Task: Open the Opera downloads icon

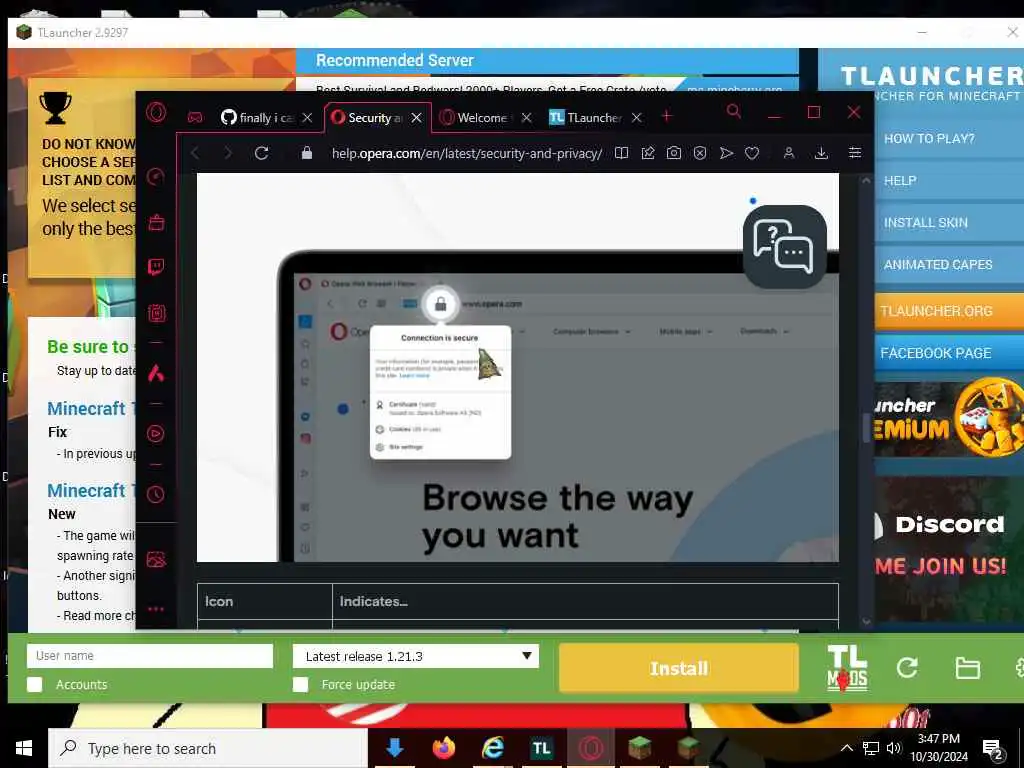Action: pos(822,153)
